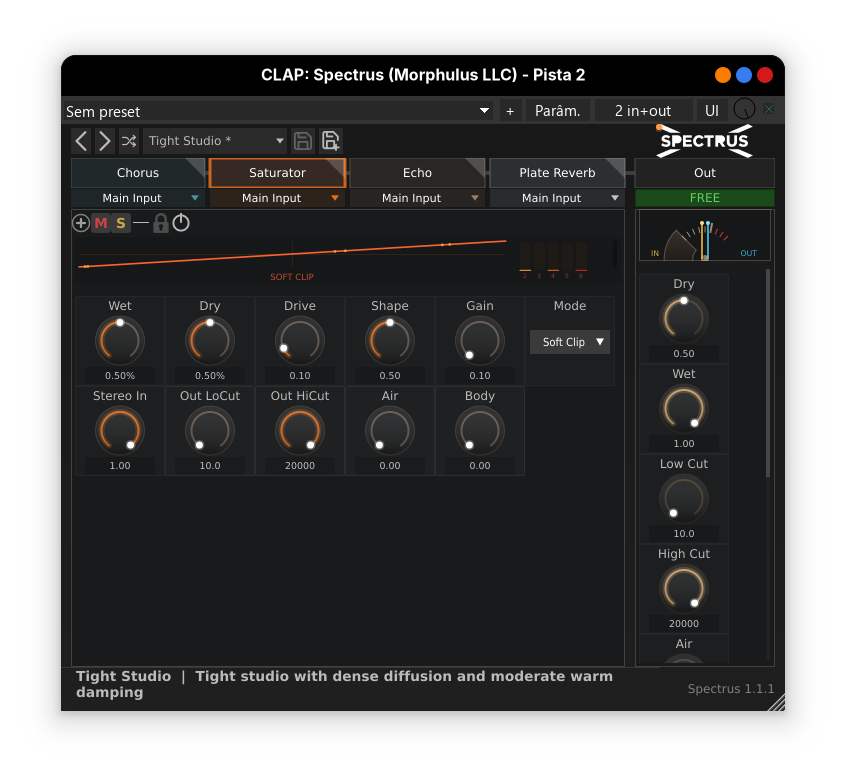Image resolution: width=846 pixels, height=778 pixels.
Task: Click the Parâm. button
Action: (x=558, y=111)
